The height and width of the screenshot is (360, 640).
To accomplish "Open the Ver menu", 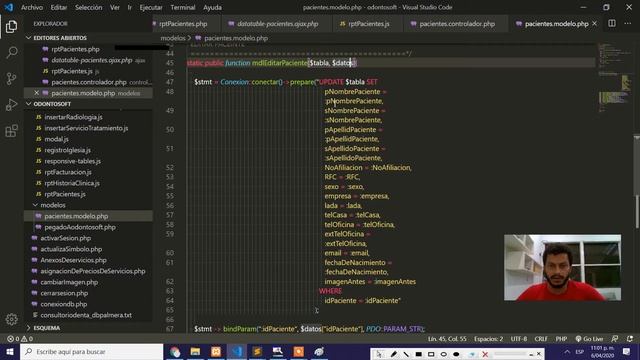I will 115,7.
